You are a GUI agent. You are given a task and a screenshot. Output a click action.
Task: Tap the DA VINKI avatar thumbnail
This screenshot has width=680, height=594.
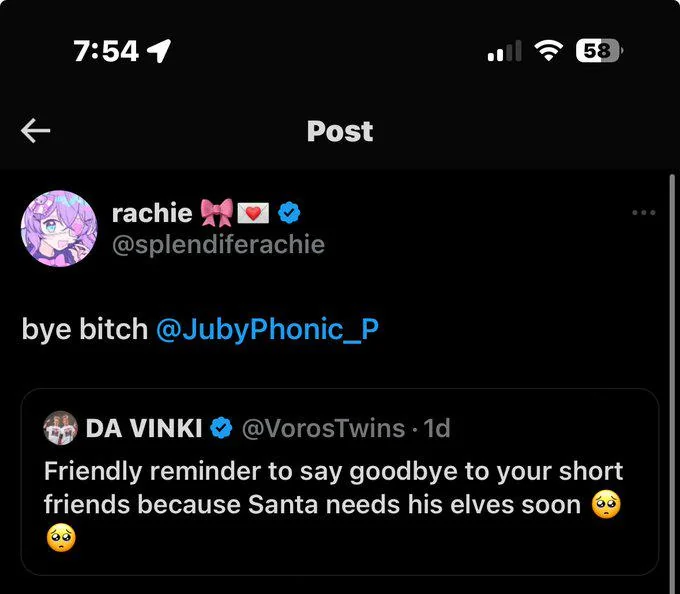[61, 429]
